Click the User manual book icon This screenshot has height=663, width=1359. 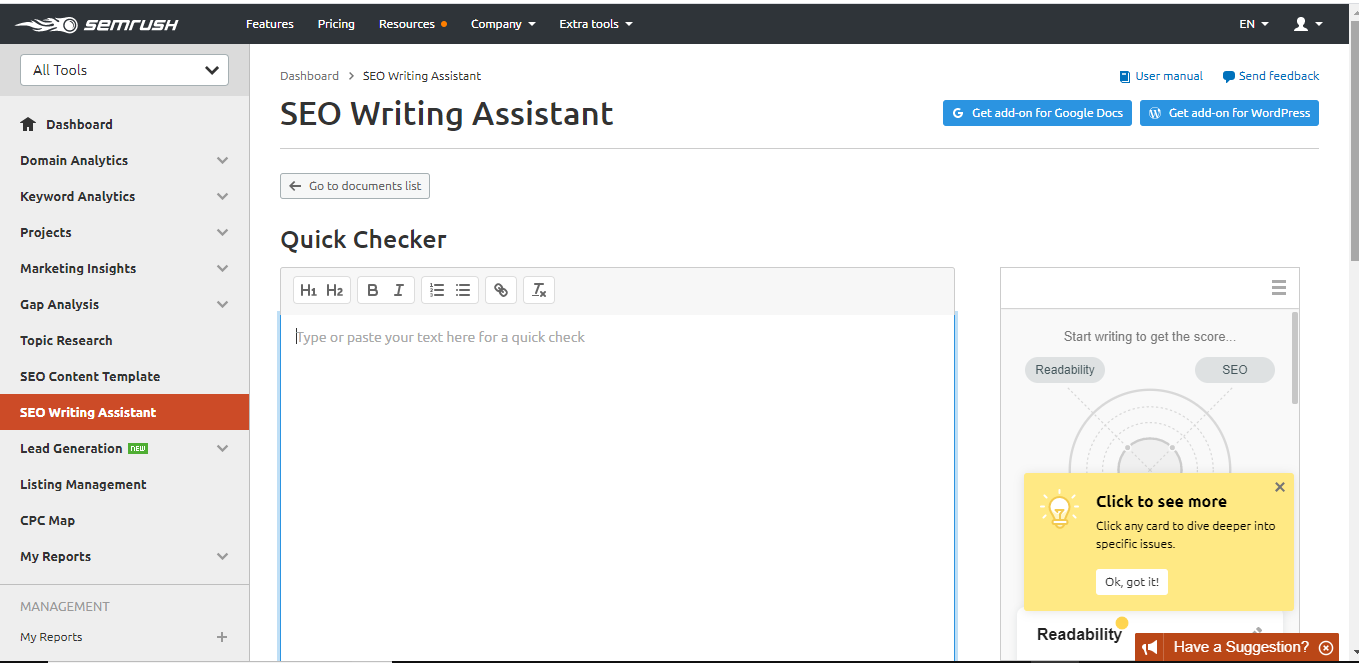(x=1125, y=76)
